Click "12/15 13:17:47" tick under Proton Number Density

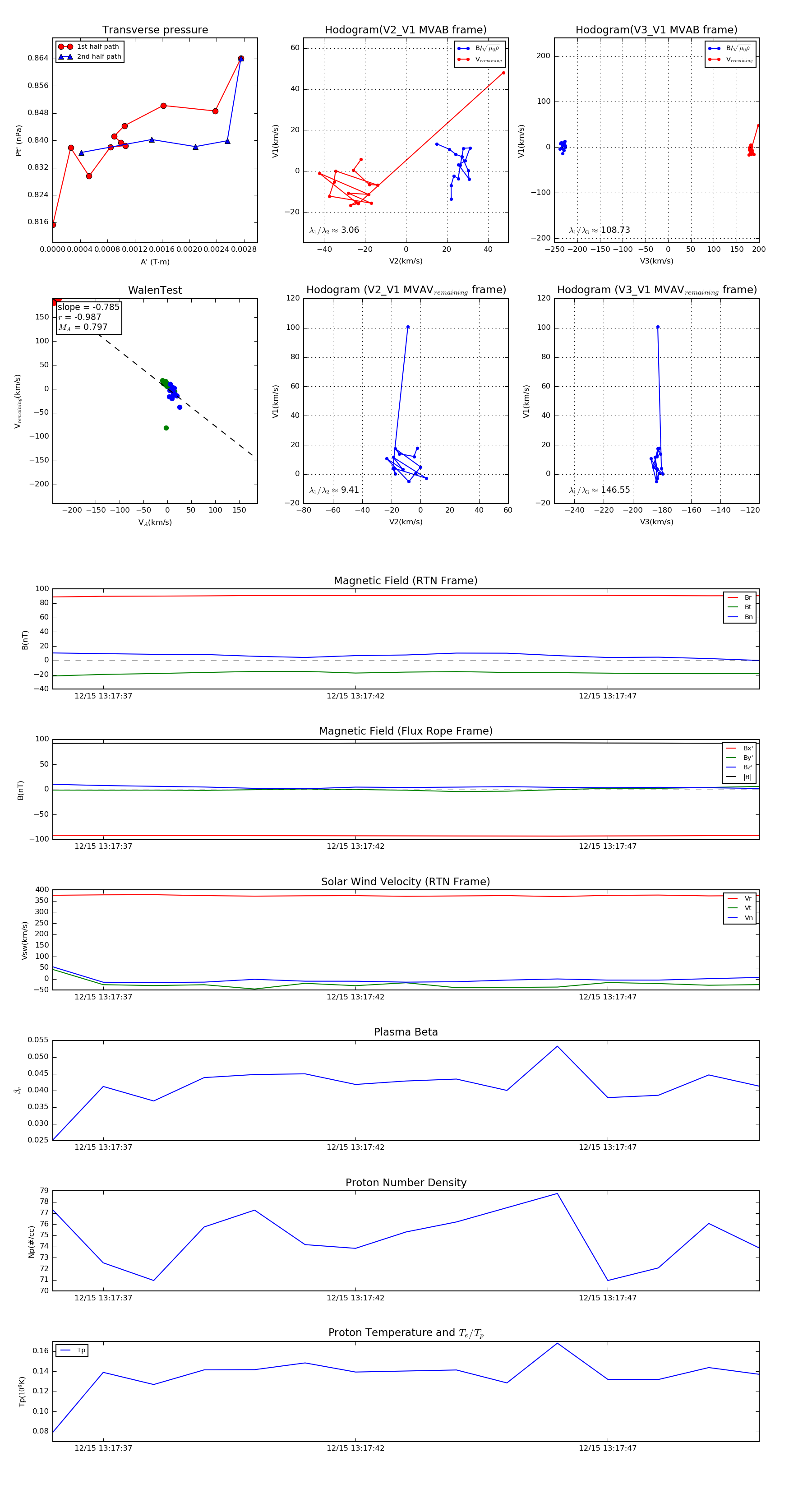pyautogui.click(x=607, y=1298)
